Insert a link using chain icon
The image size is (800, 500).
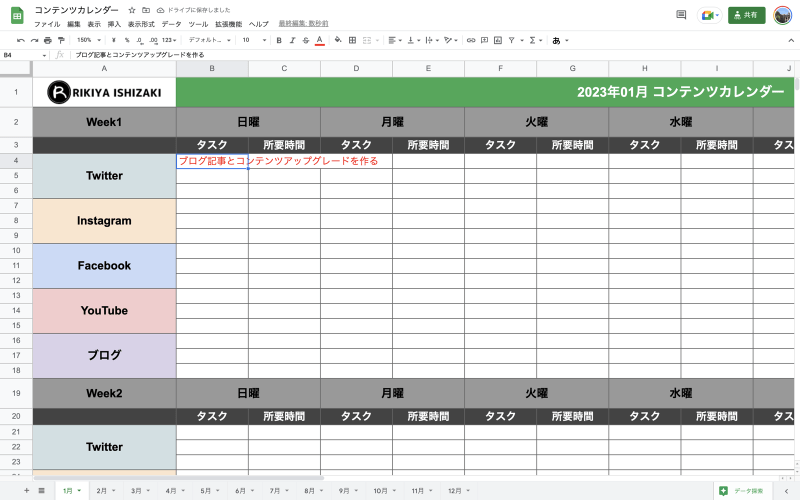471,40
